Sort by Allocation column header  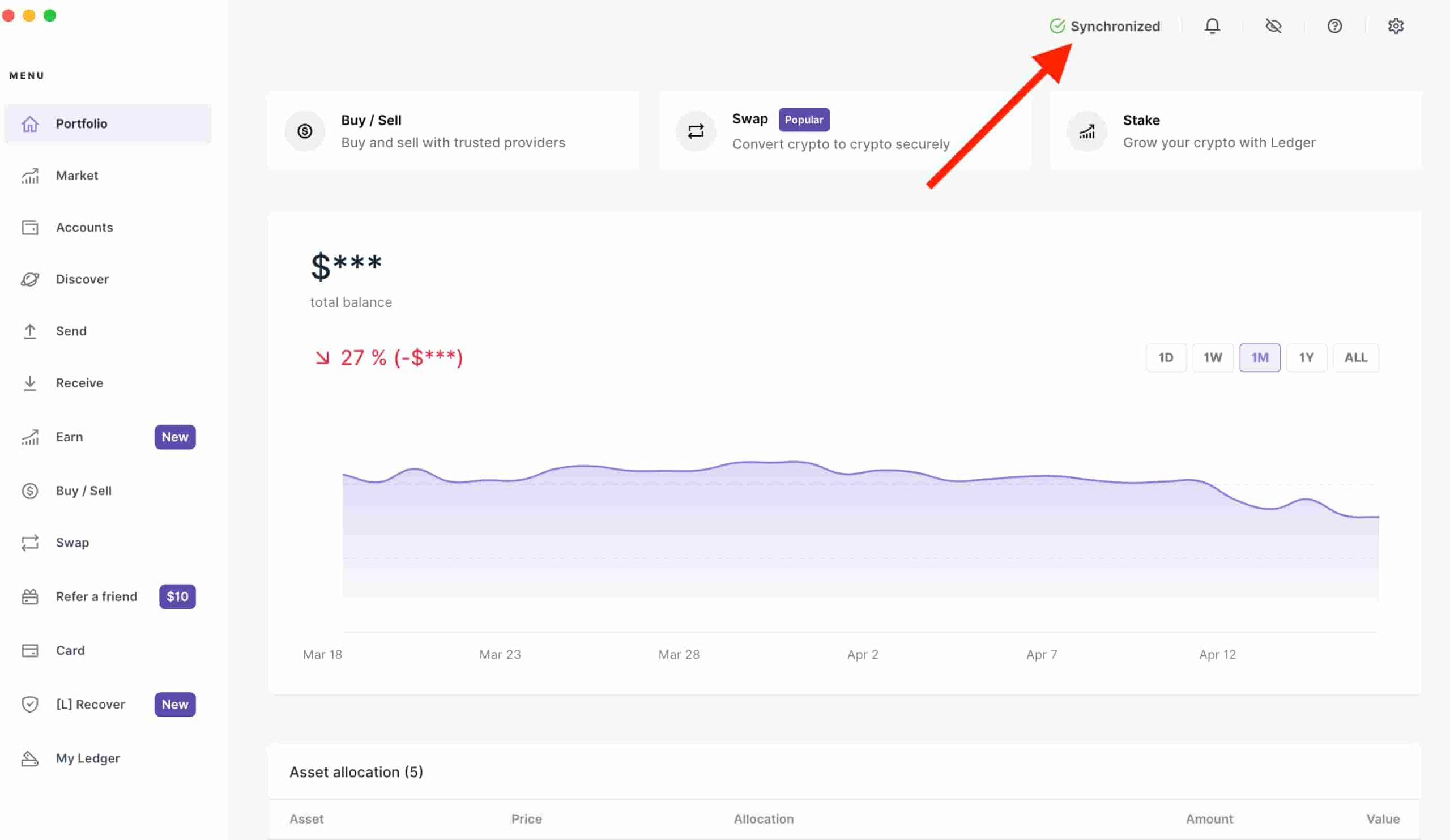tap(763, 818)
